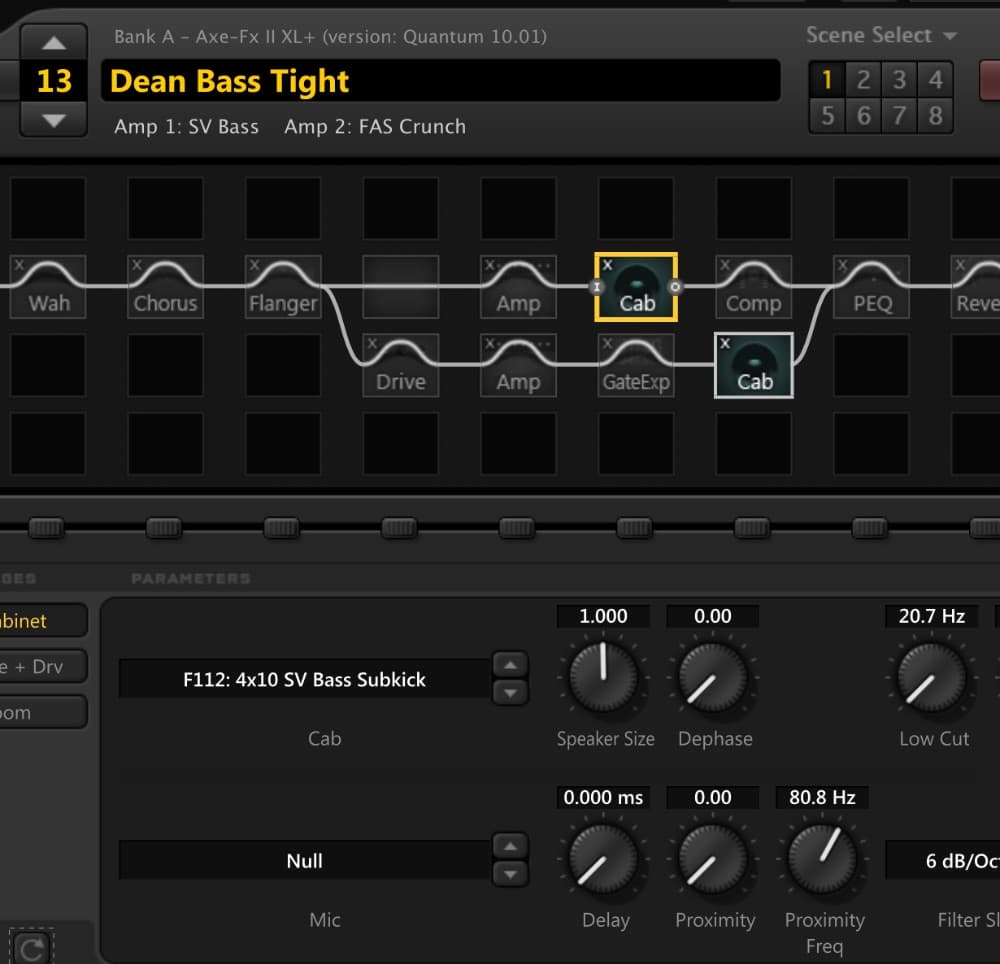This screenshot has width=1000, height=964.
Task: Switch to the Pre + Drv page tab
Action: pyautogui.click(x=42, y=667)
